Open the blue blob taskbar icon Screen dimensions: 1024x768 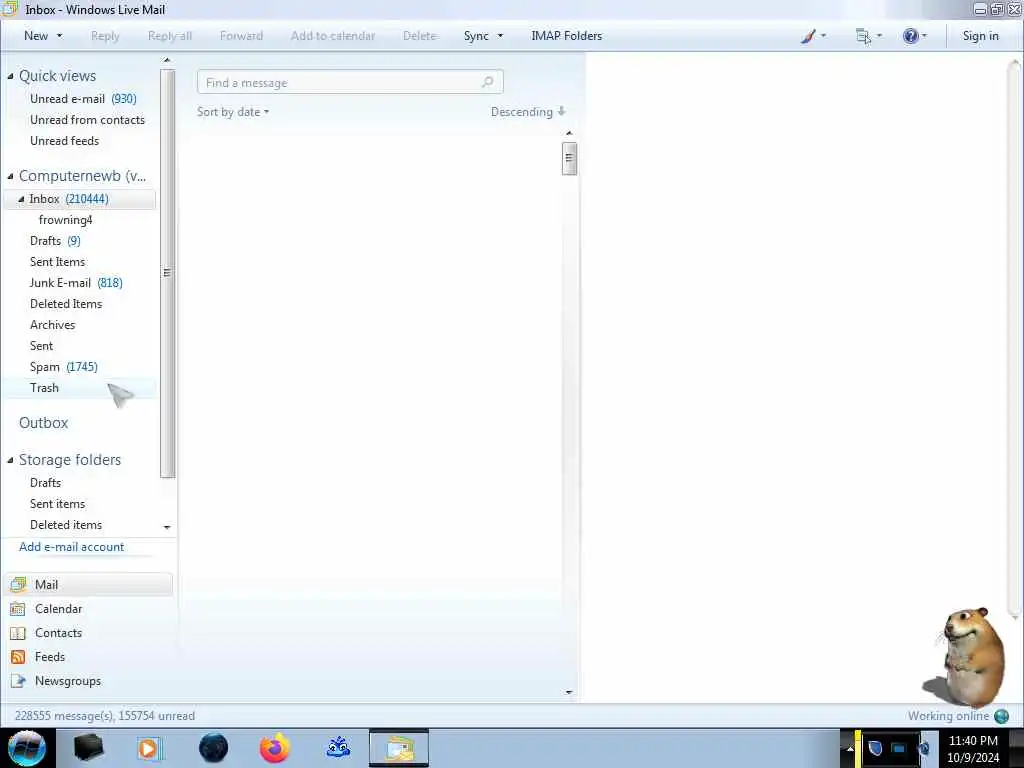pos(338,748)
